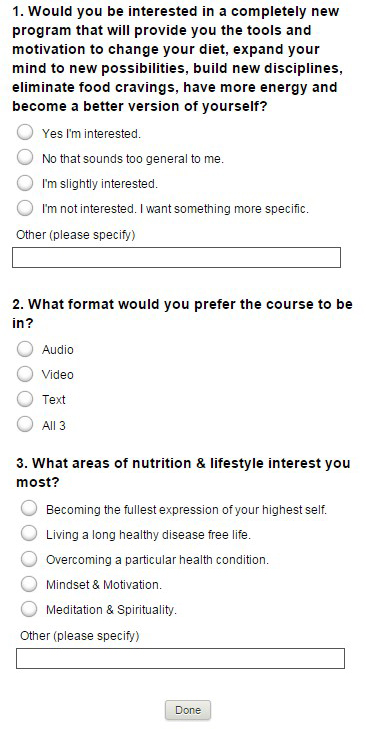Select "I'm slightly interested" option

click(x=25, y=183)
